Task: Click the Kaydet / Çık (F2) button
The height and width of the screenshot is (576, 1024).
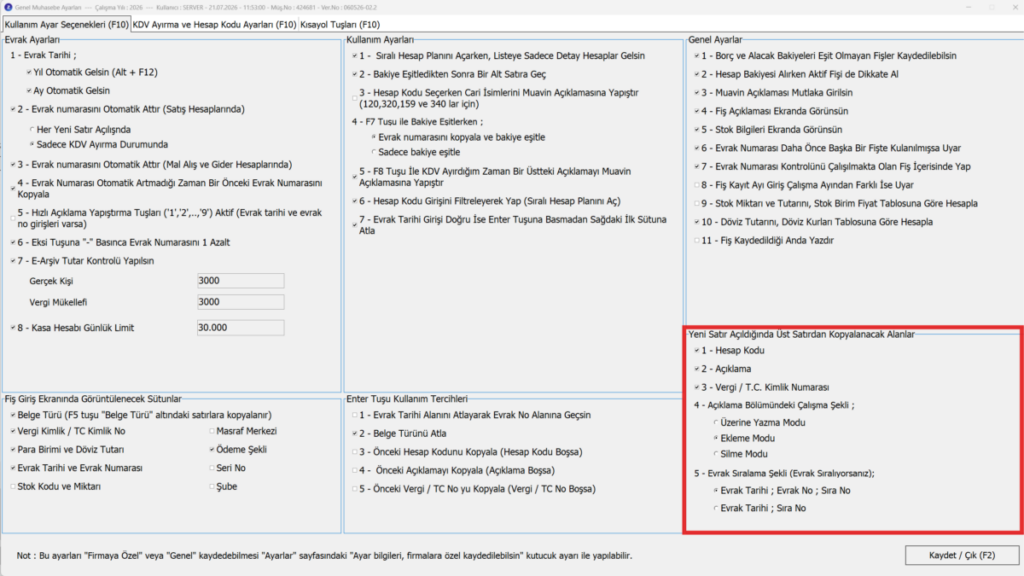Action: (x=961, y=555)
